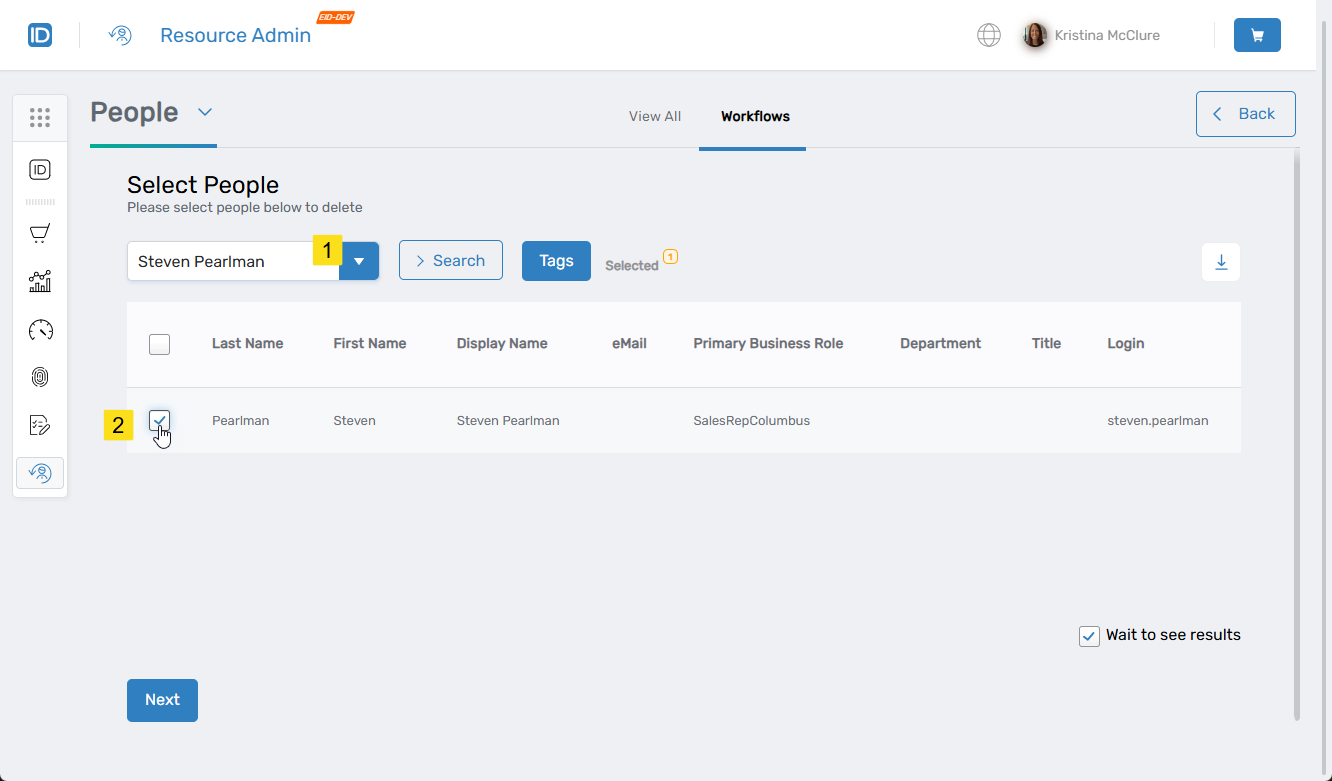Expand the Steven Pearlman search dropdown arrow
This screenshot has width=1332, height=781.
[x=359, y=261]
